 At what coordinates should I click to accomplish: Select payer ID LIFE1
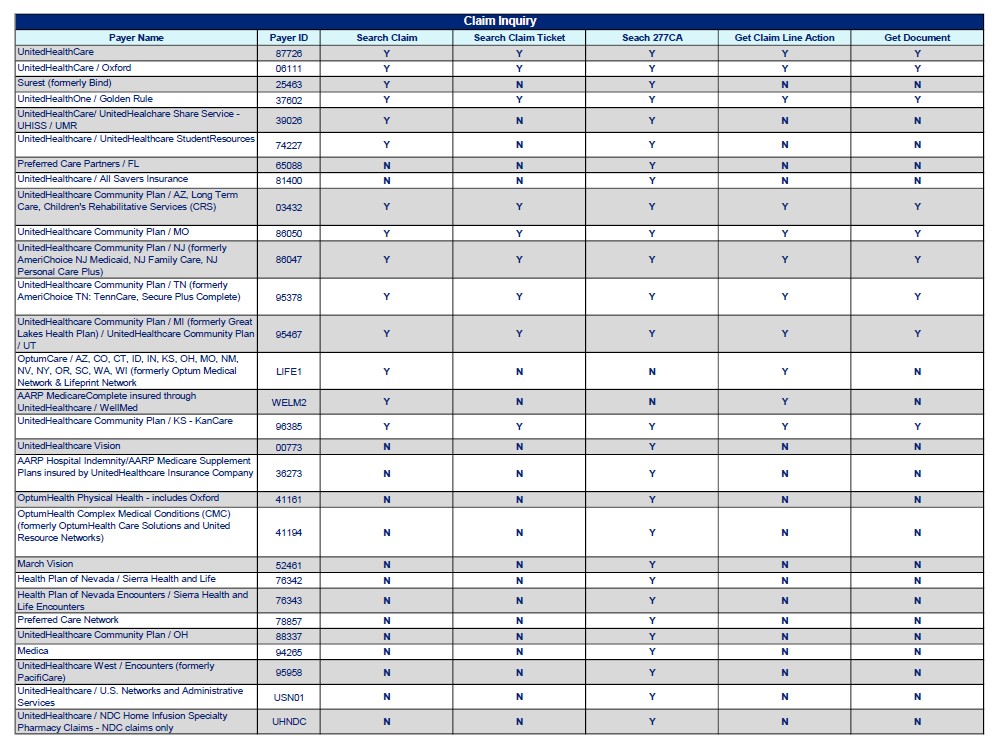tap(289, 372)
